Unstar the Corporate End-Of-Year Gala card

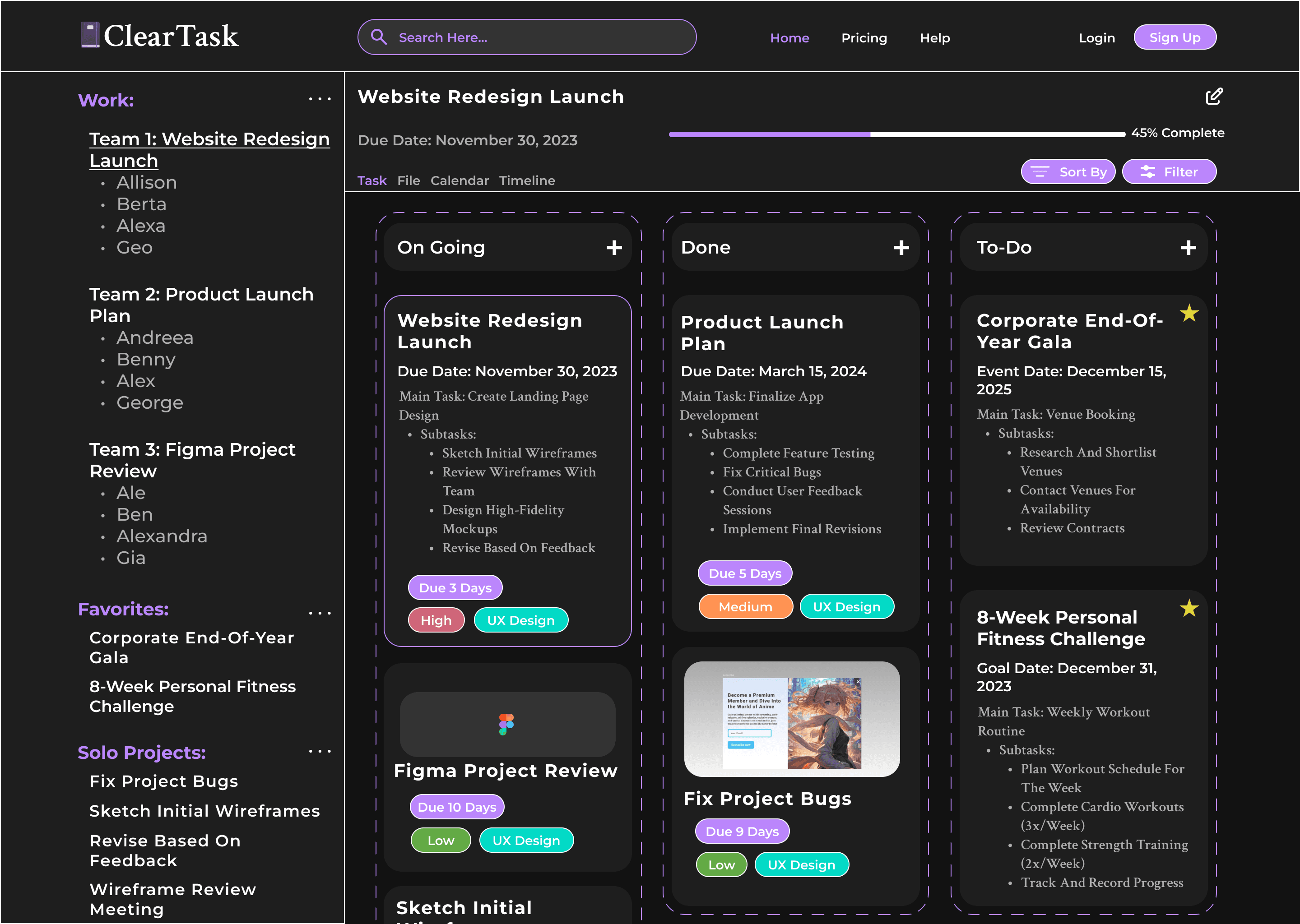[1189, 313]
